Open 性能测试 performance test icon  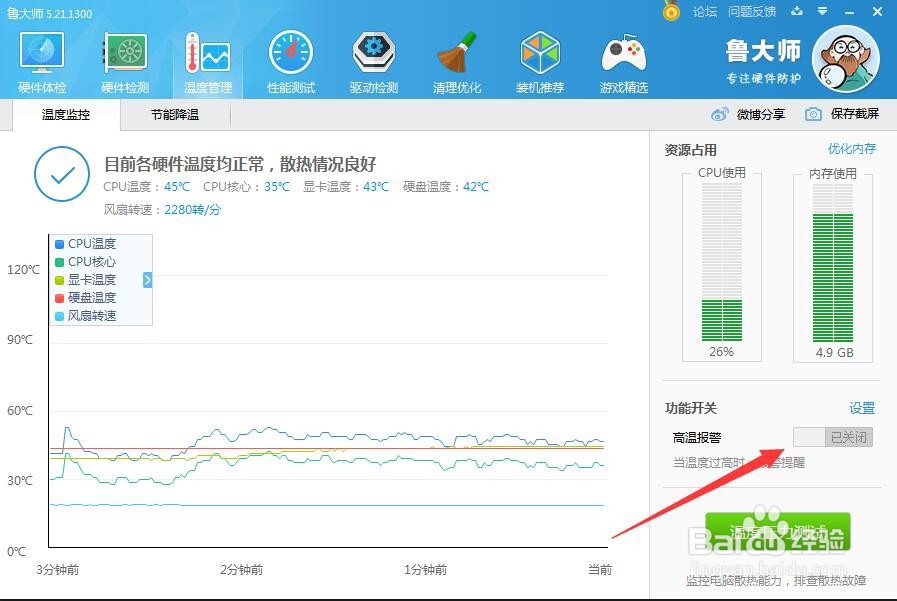[291, 62]
